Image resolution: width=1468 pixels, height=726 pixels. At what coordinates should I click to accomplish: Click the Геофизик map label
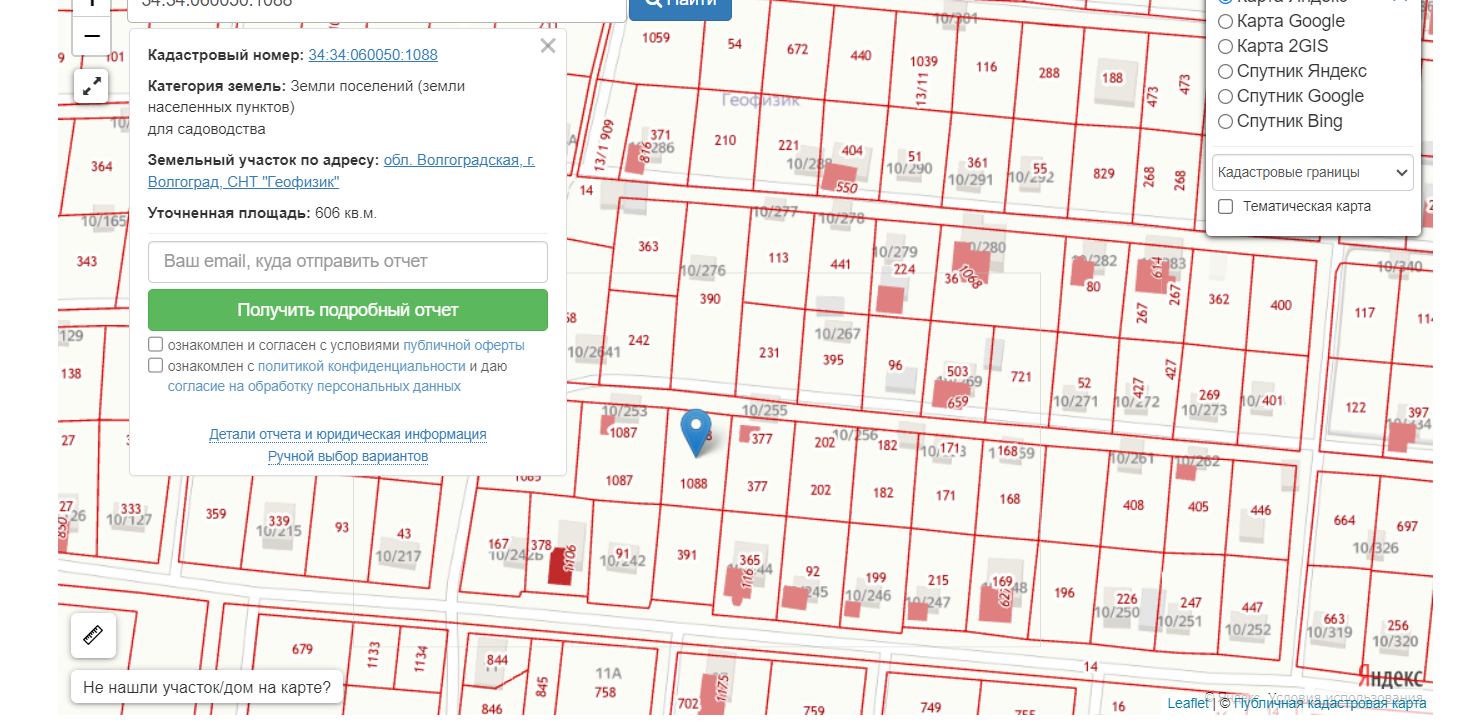tap(760, 100)
